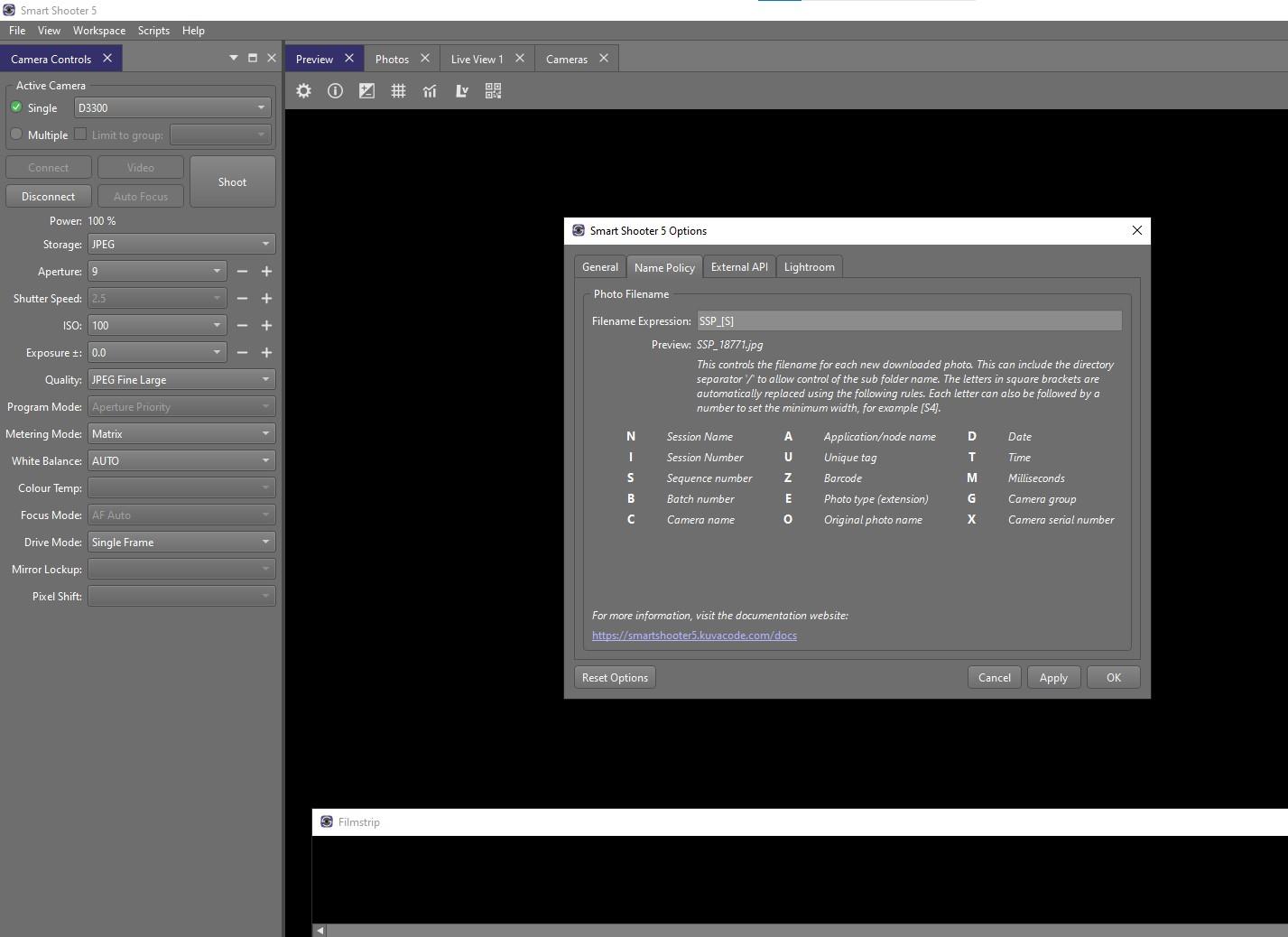This screenshot has height=937, width=1288.
Task: Decrease Exposure compensation with minus button
Action: click(242, 353)
